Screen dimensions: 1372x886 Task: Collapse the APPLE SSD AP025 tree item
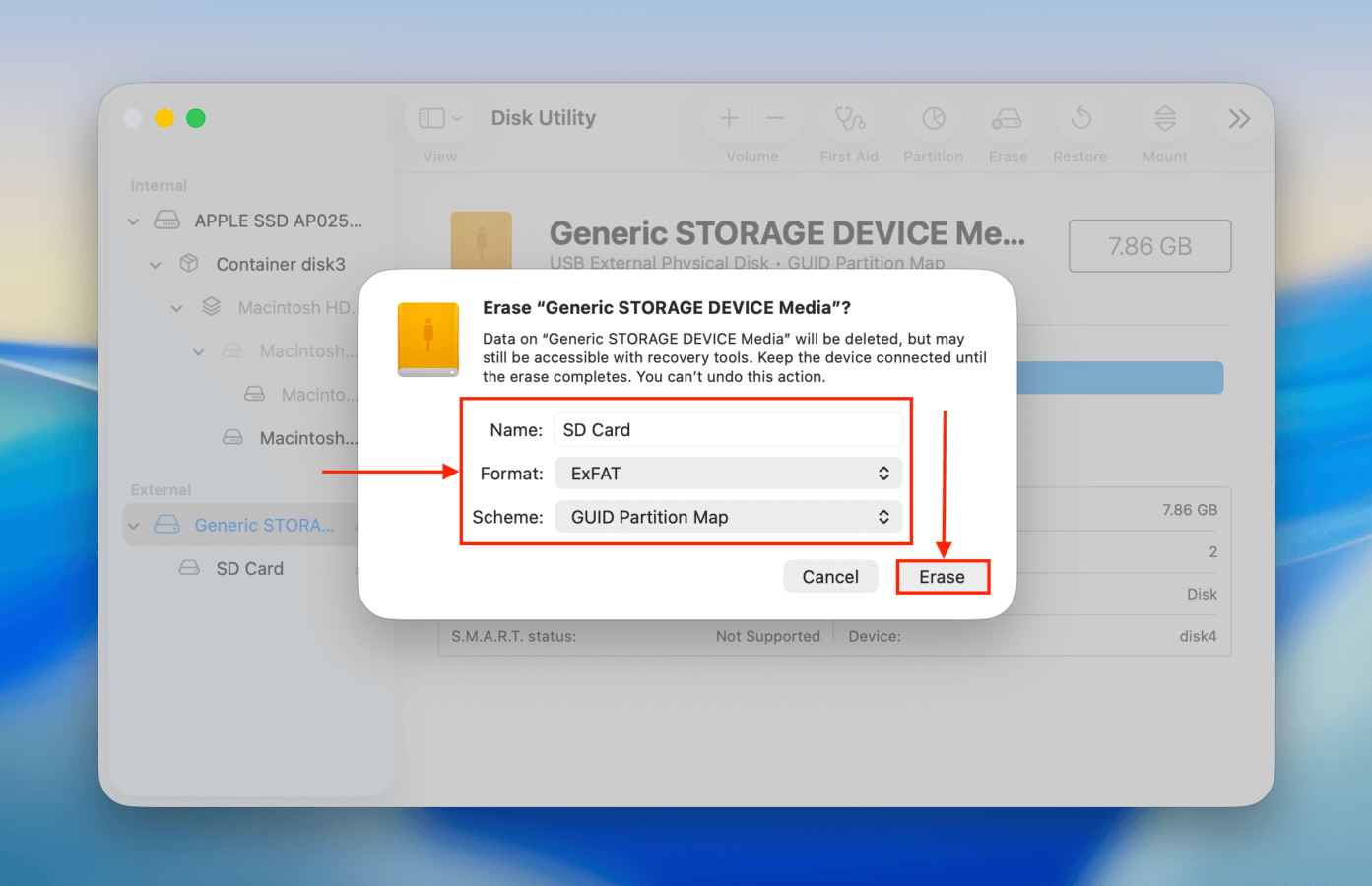132,221
